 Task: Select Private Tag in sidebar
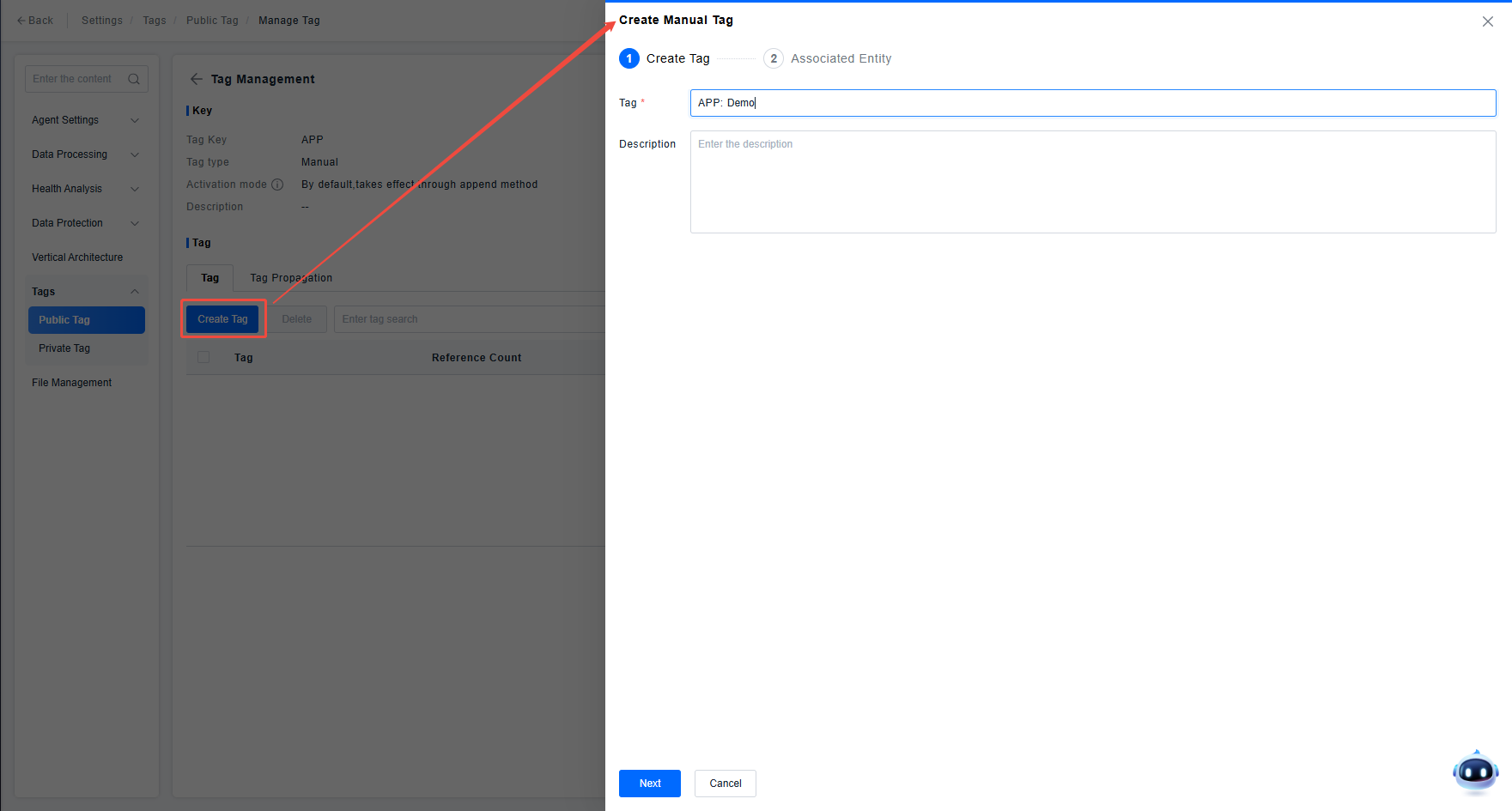point(64,348)
